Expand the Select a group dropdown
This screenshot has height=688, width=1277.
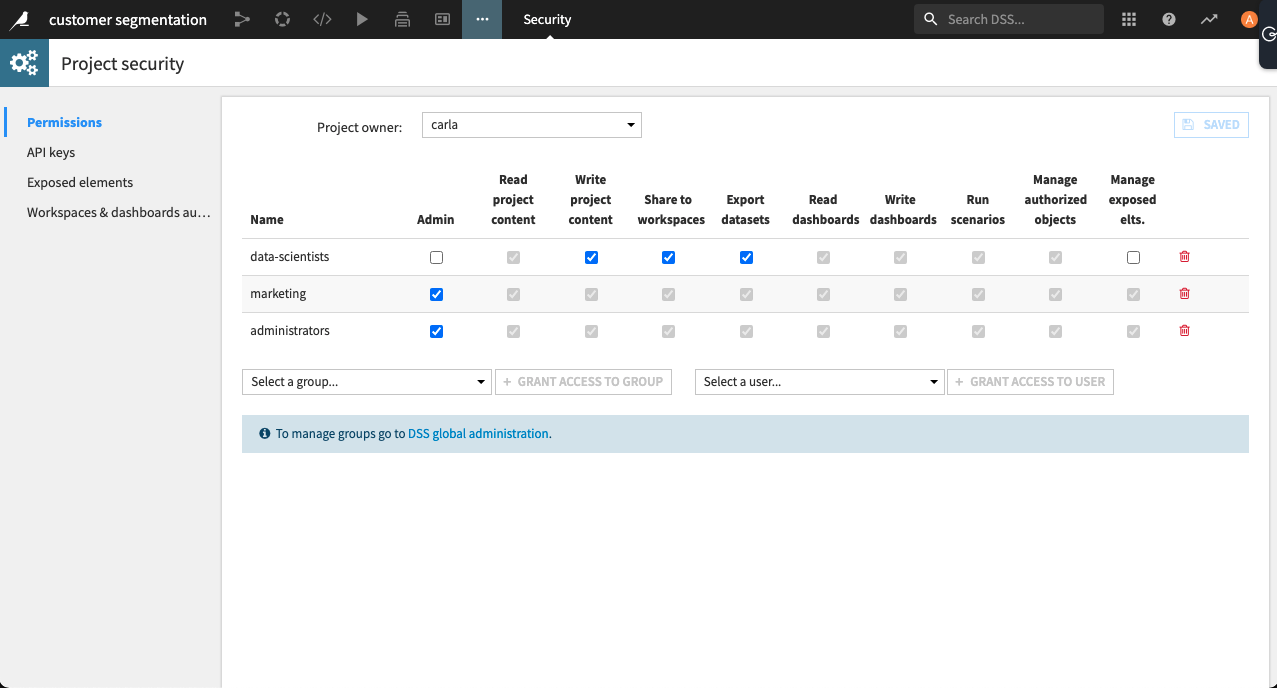[366, 382]
